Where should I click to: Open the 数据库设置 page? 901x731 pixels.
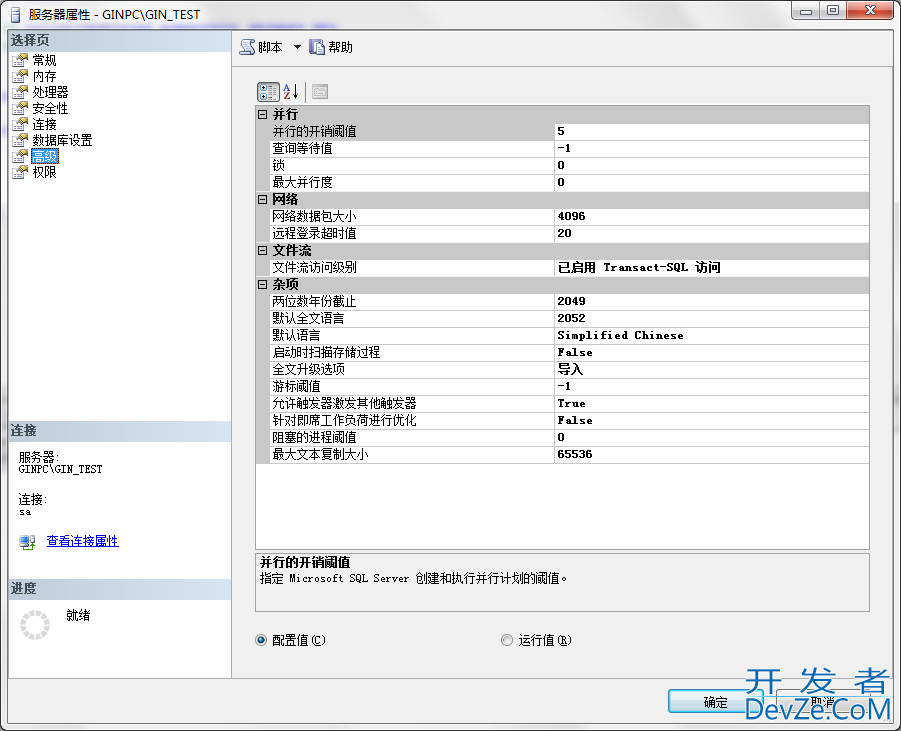click(62, 140)
